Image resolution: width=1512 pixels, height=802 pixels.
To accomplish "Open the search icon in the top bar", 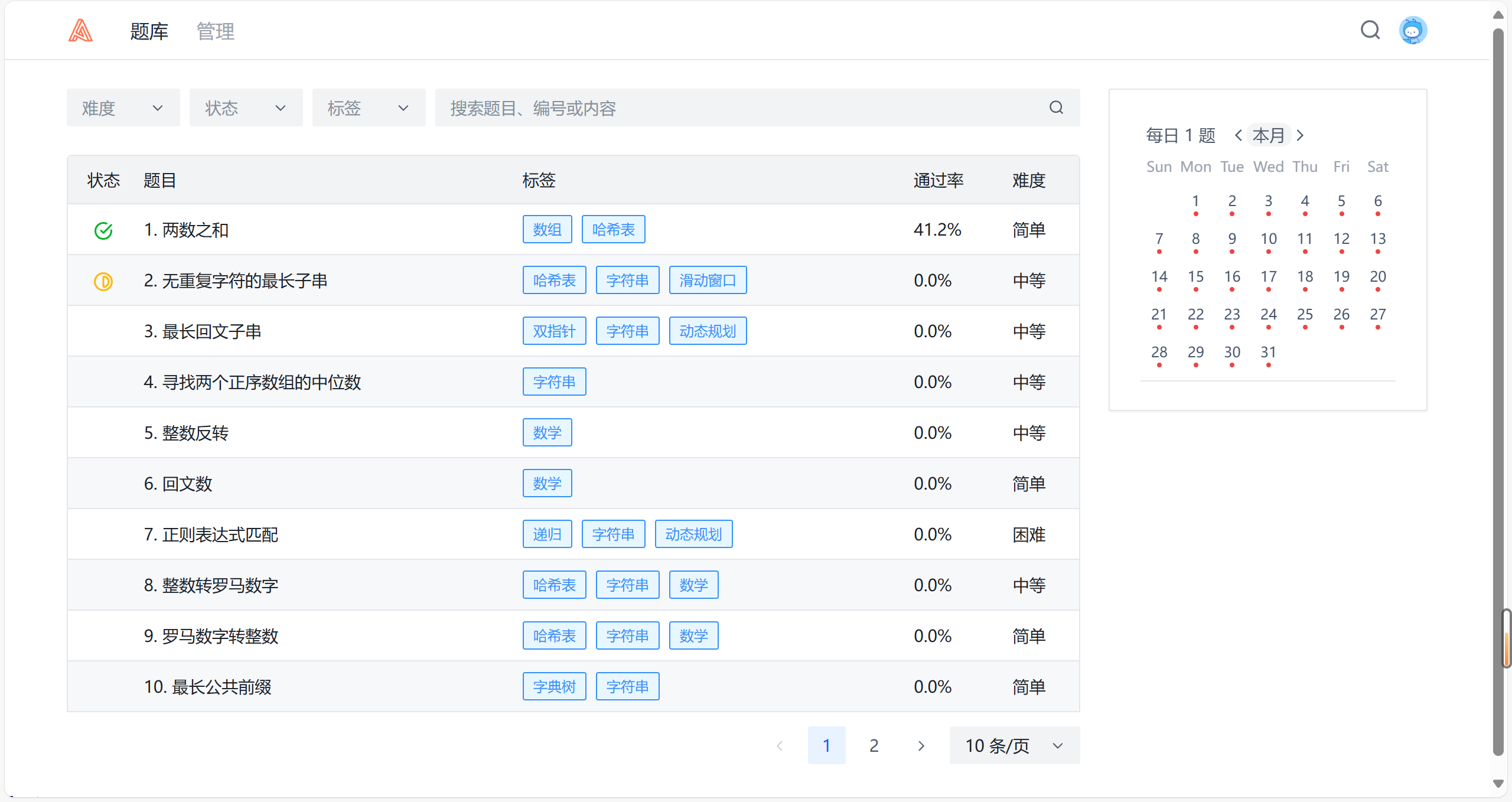I will pos(1371,30).
